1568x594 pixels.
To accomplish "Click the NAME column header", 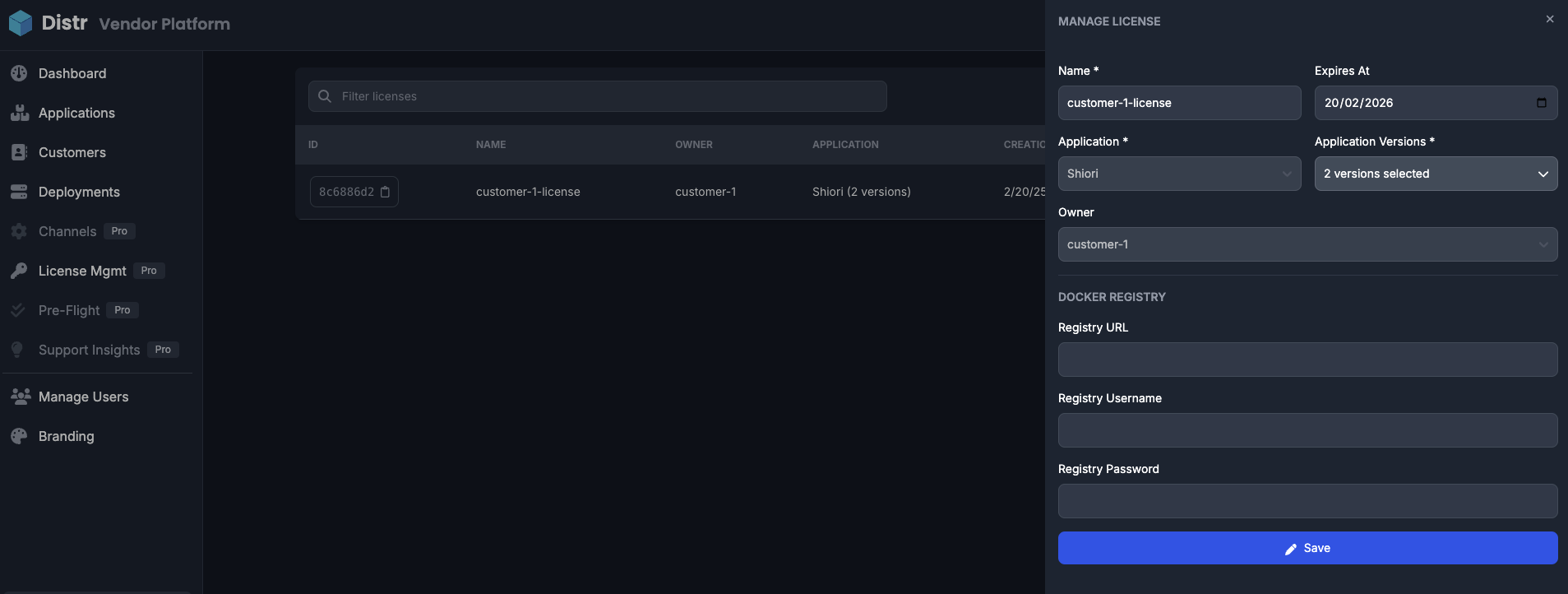I will coord(491,145).
